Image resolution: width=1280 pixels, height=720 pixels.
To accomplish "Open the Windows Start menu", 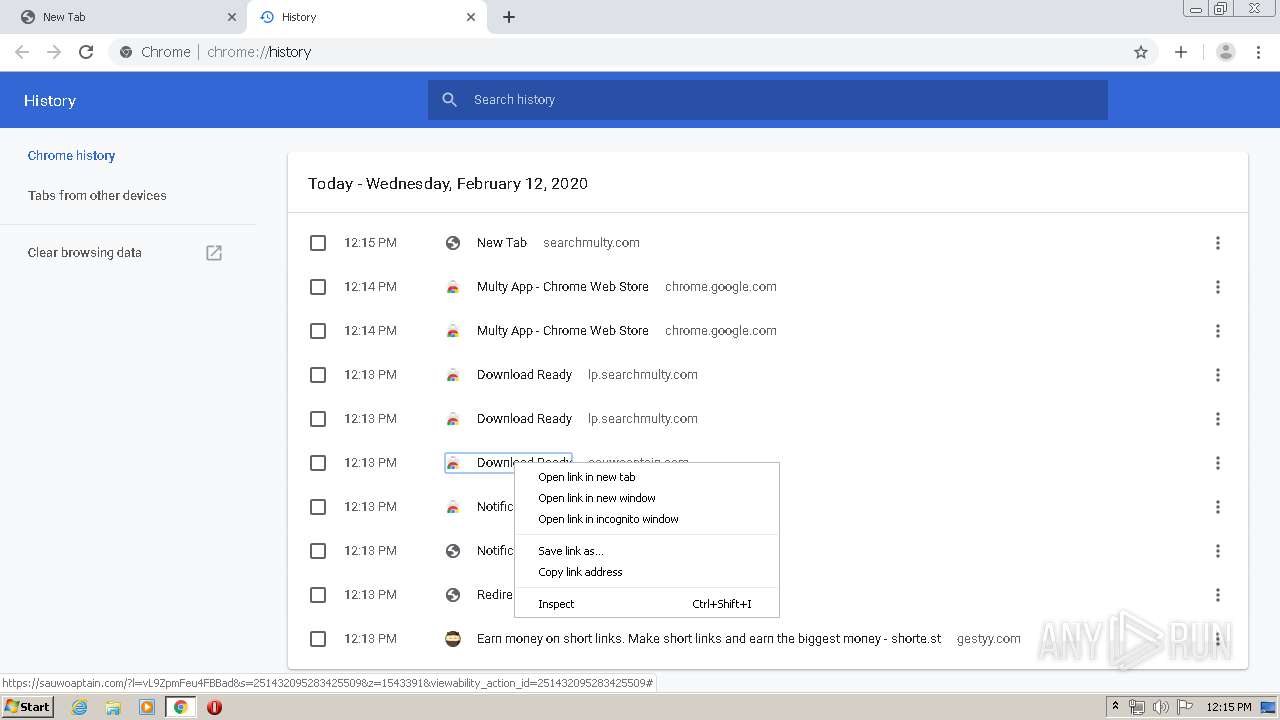I will pos(28,707).
